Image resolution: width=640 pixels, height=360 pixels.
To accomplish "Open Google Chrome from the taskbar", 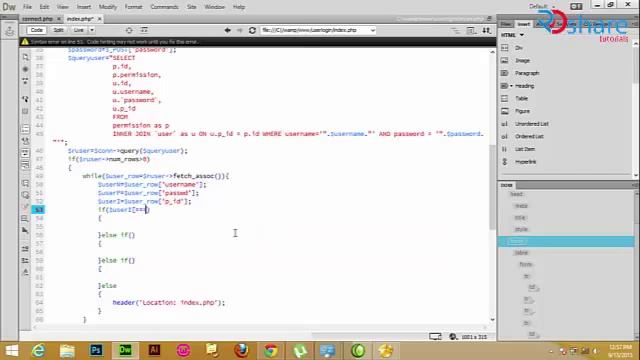I will [270, 351].
